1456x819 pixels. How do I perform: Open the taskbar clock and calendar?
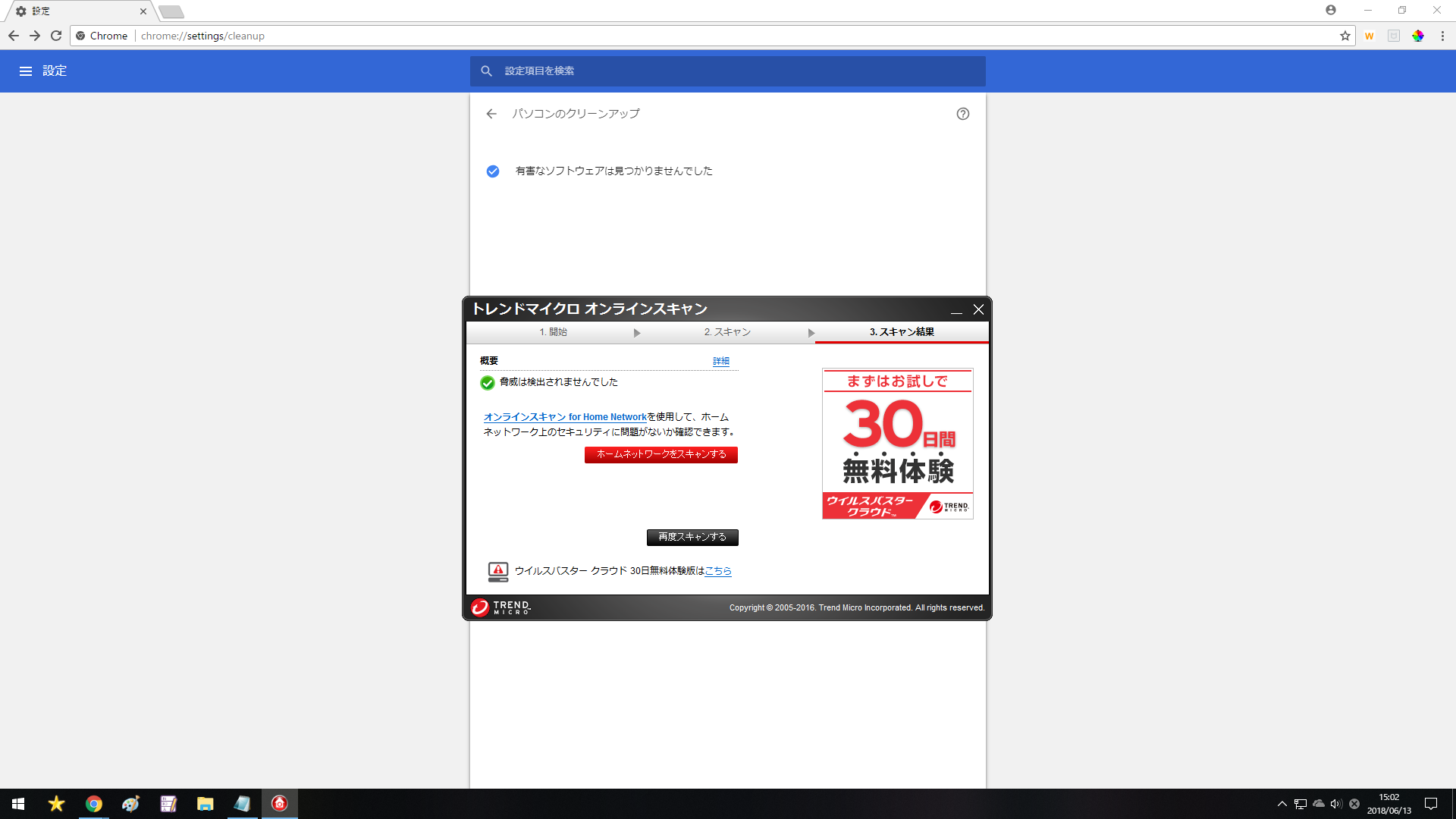[x=1389, y=804]
